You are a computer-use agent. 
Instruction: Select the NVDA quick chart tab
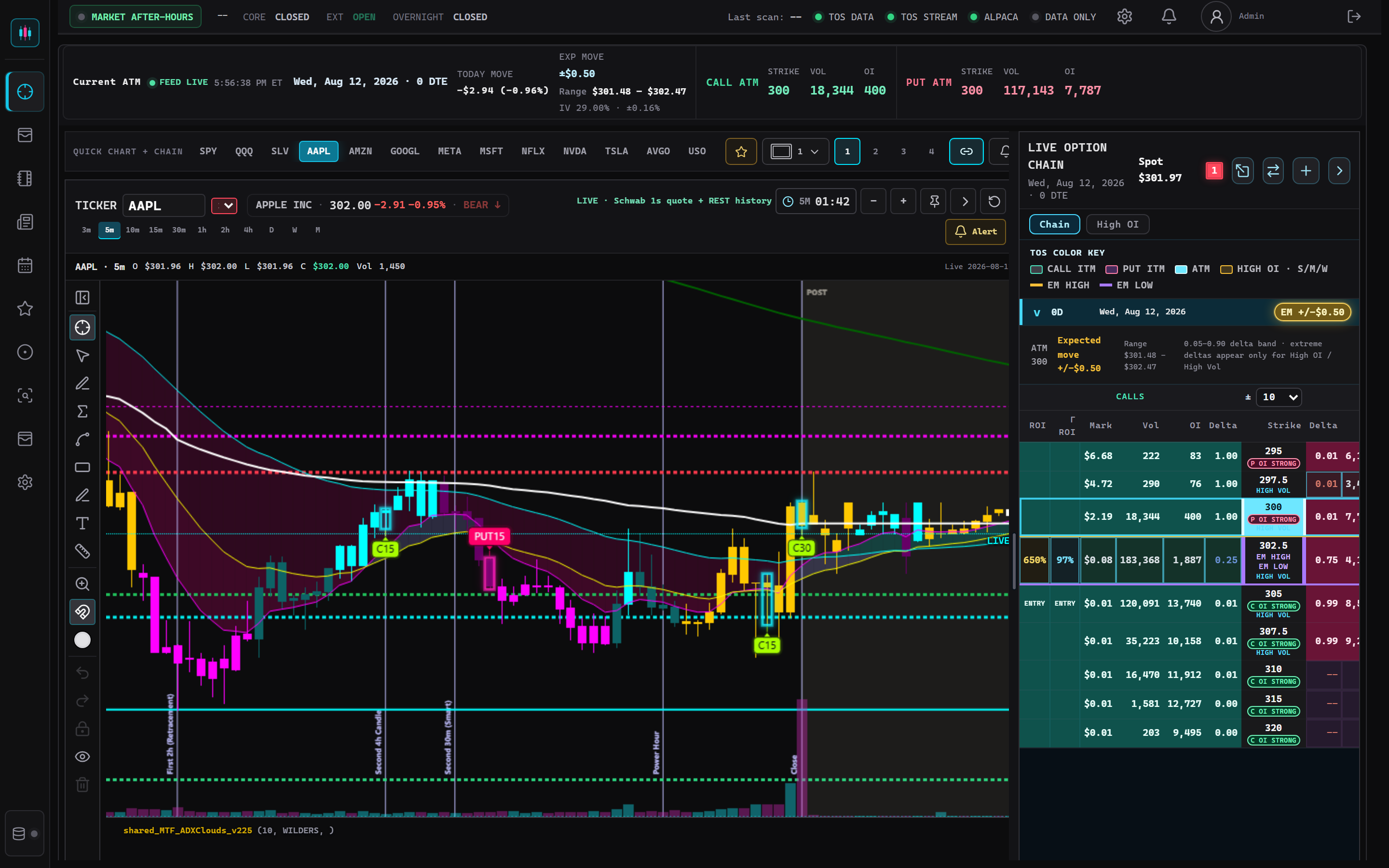click(574, 151)
